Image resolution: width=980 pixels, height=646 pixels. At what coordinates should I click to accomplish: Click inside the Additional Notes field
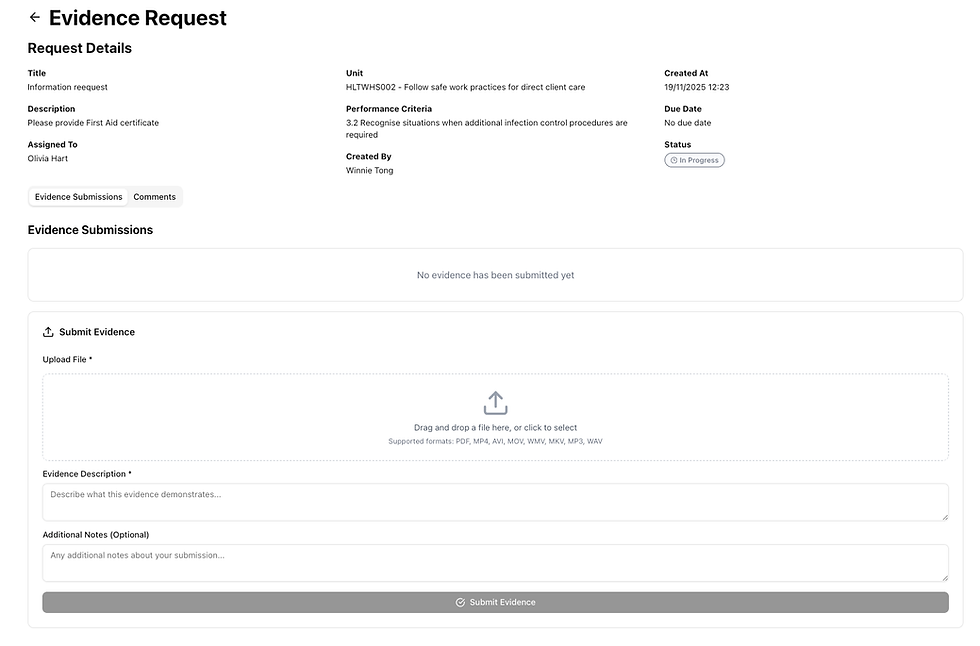coord(495,562)
